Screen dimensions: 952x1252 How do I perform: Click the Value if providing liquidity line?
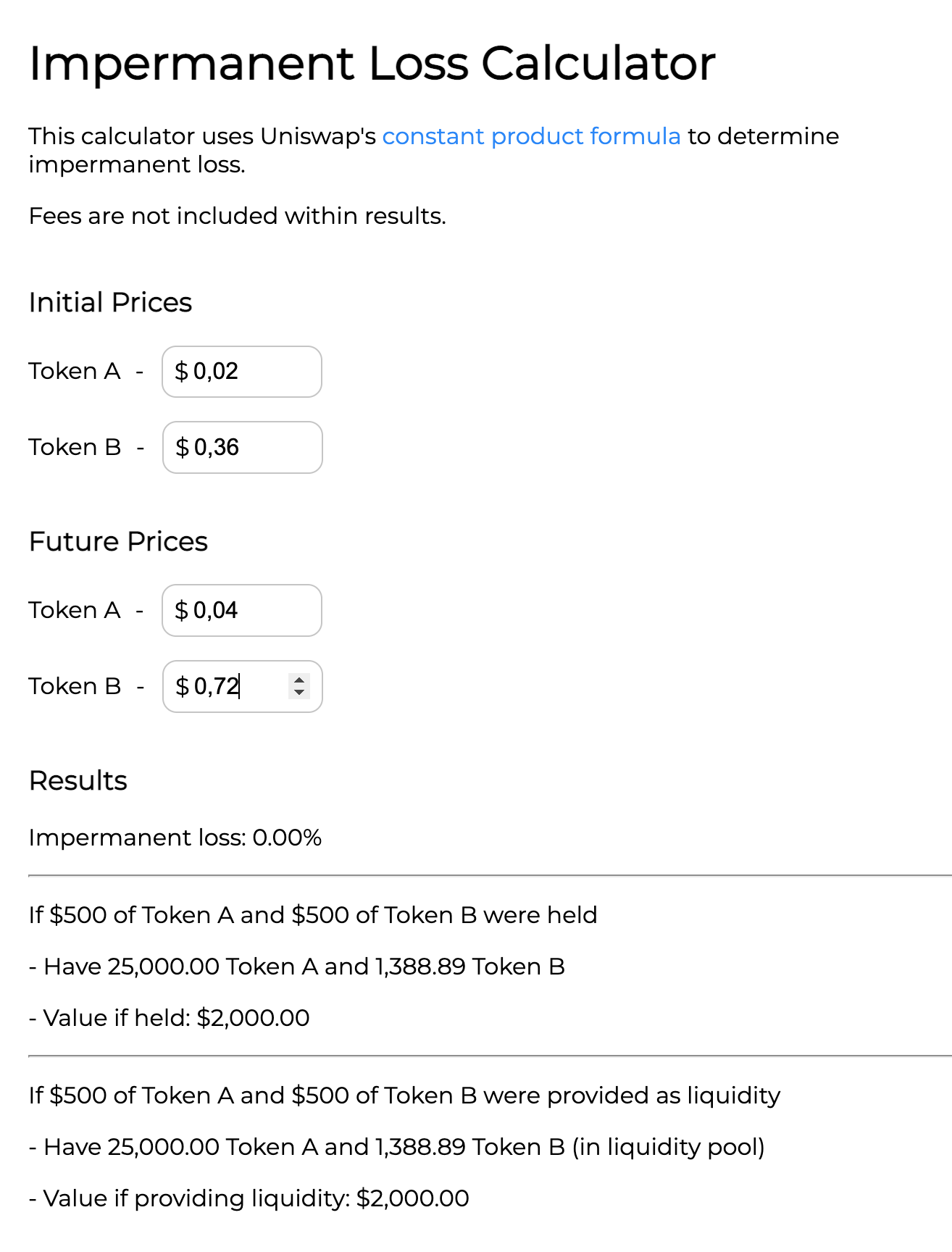coord(249,1198)
